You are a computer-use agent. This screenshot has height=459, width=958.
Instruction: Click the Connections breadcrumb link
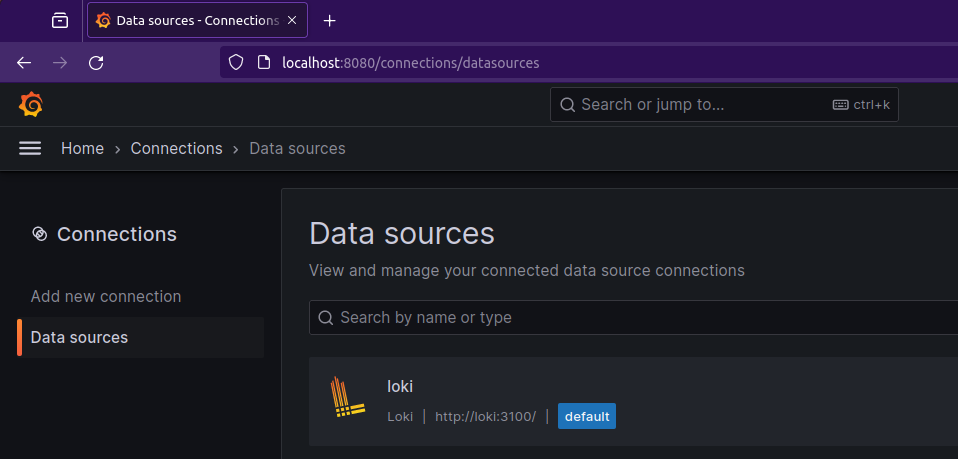176,148
